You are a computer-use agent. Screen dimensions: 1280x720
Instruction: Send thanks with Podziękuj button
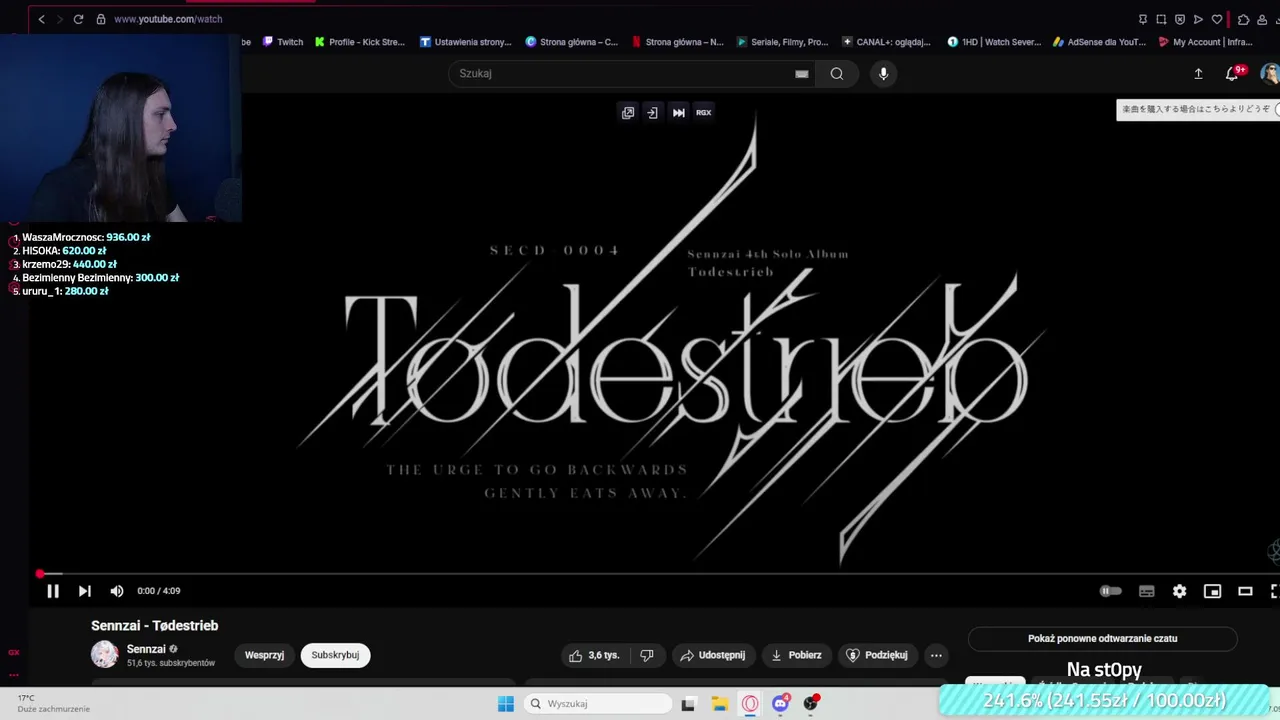[877, 655]
